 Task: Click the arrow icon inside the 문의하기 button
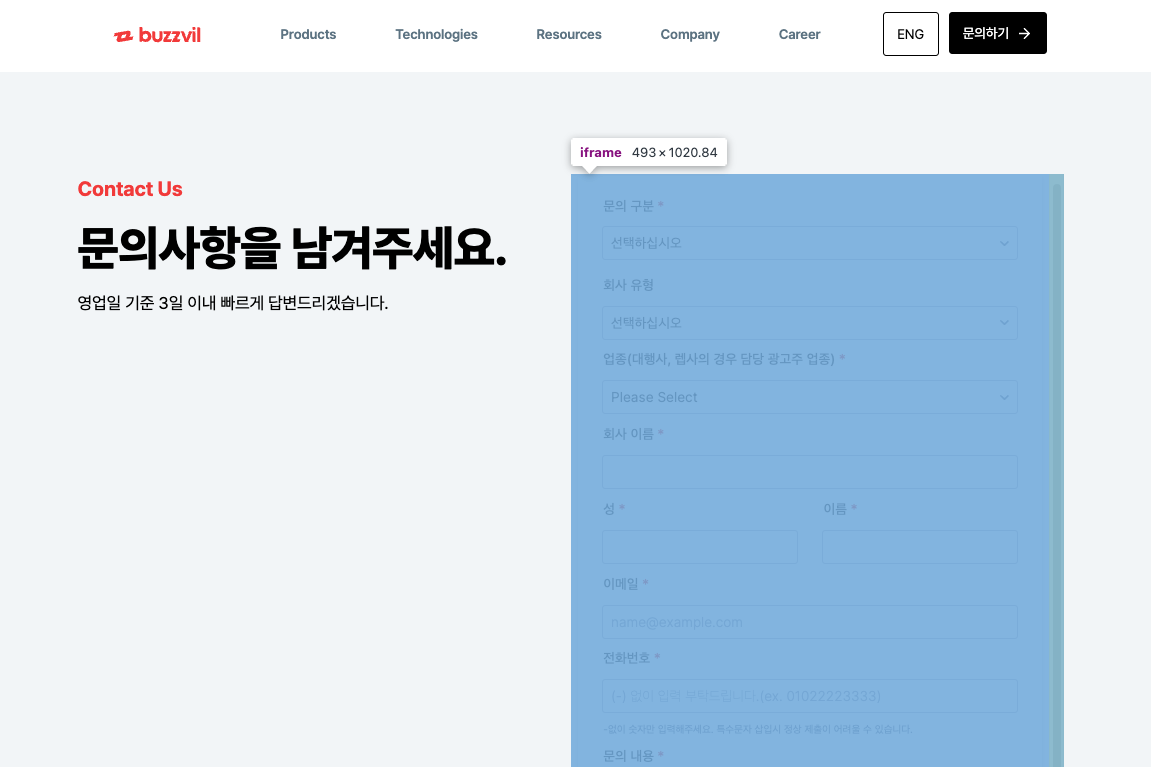[1025, 33]
